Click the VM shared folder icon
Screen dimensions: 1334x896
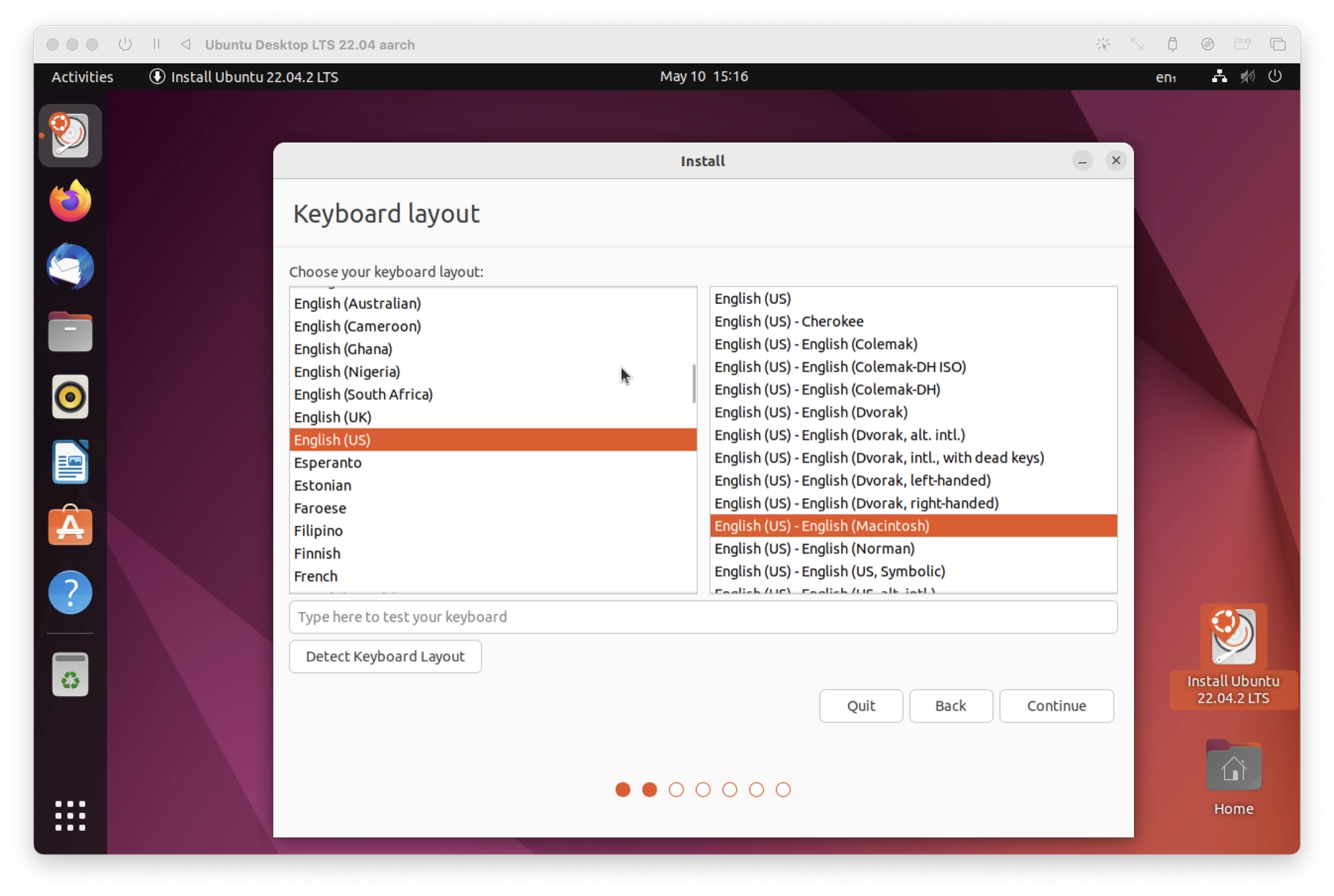click(x=1242, y=44)
